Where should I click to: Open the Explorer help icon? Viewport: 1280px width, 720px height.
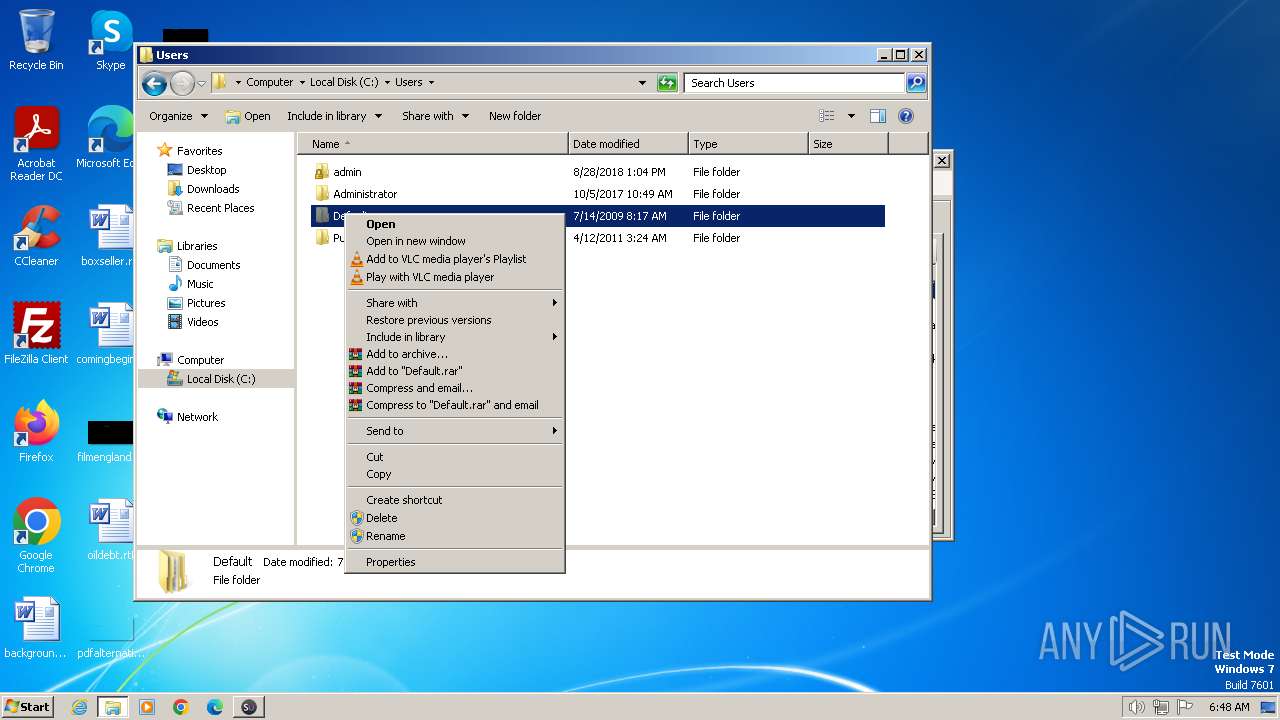coord(906,116)
